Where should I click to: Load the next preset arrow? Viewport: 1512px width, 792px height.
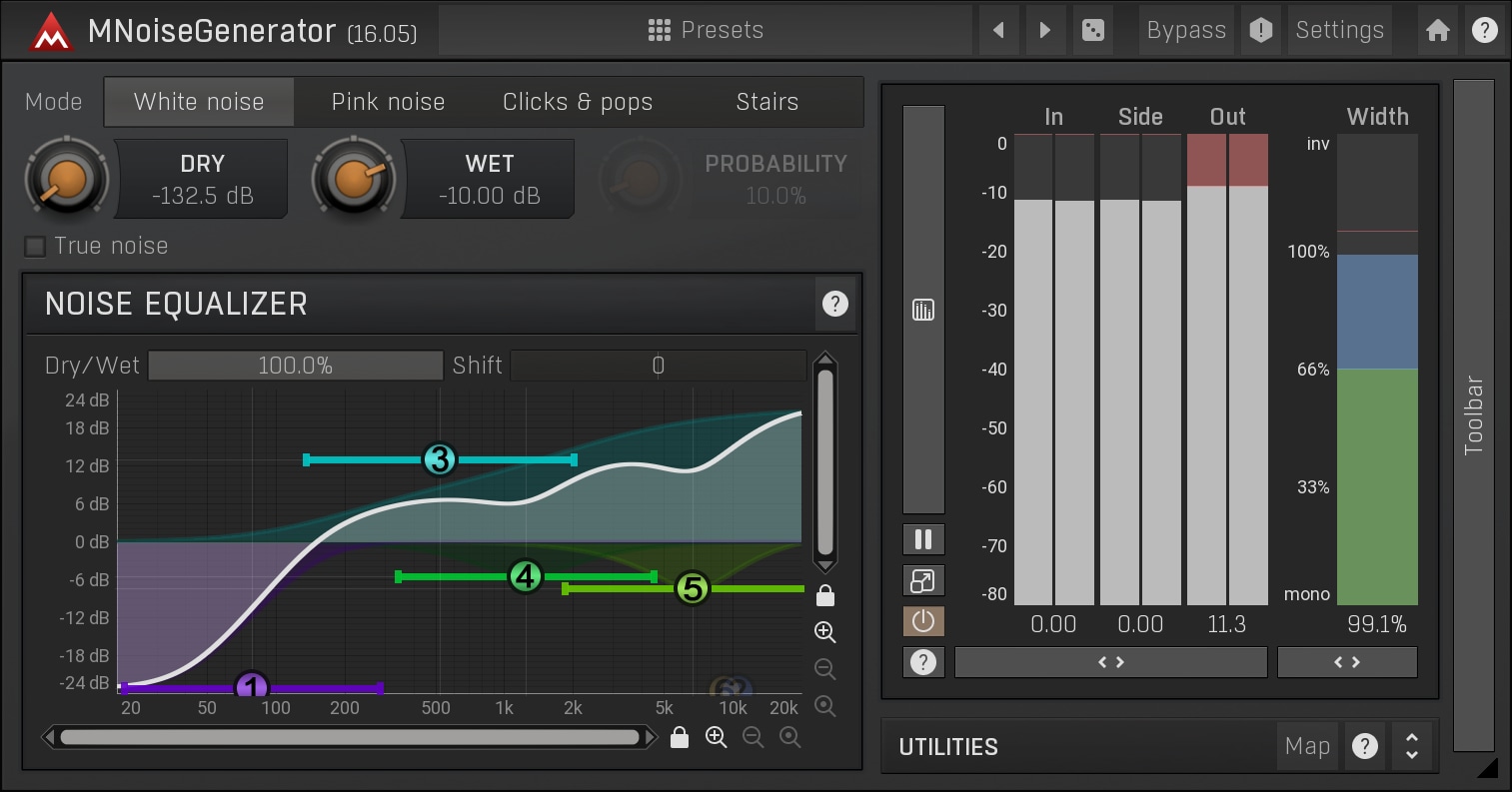(1045, 30)
